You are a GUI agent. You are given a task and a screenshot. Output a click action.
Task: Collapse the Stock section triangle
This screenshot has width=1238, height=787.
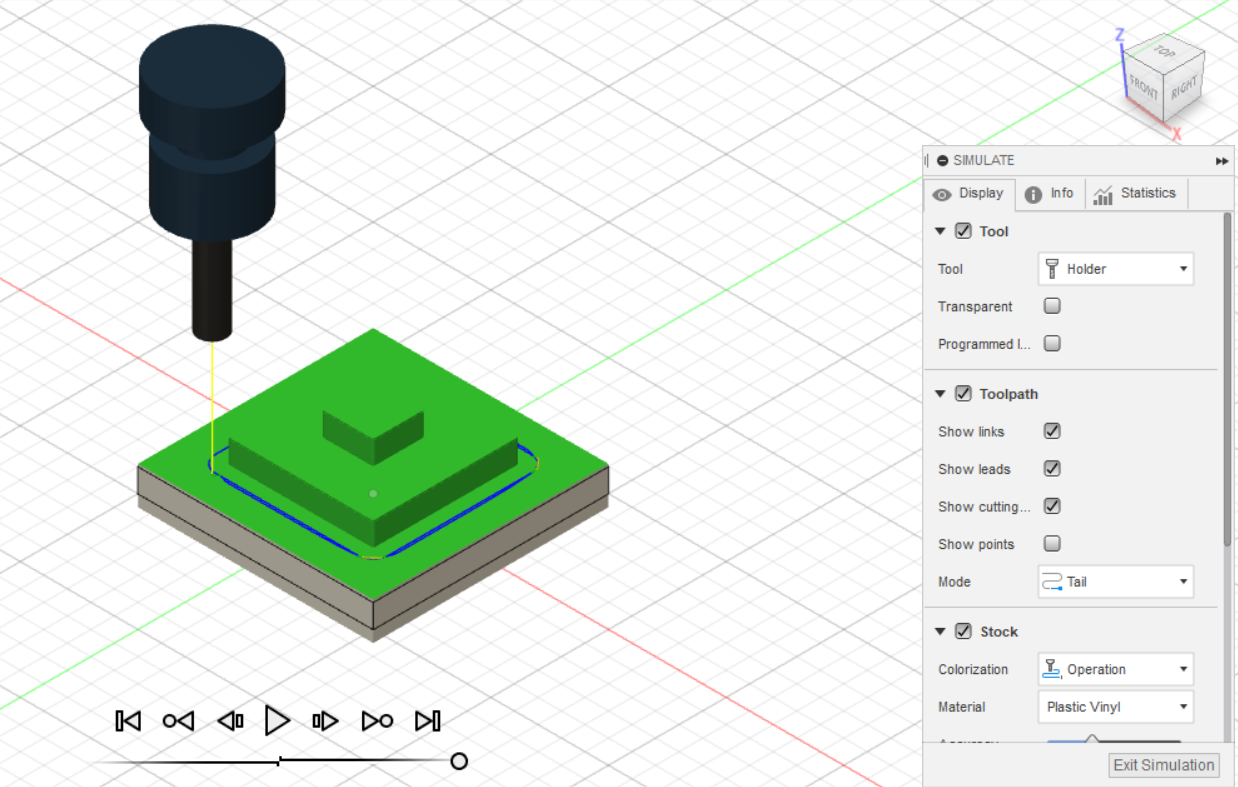(940, 632)
